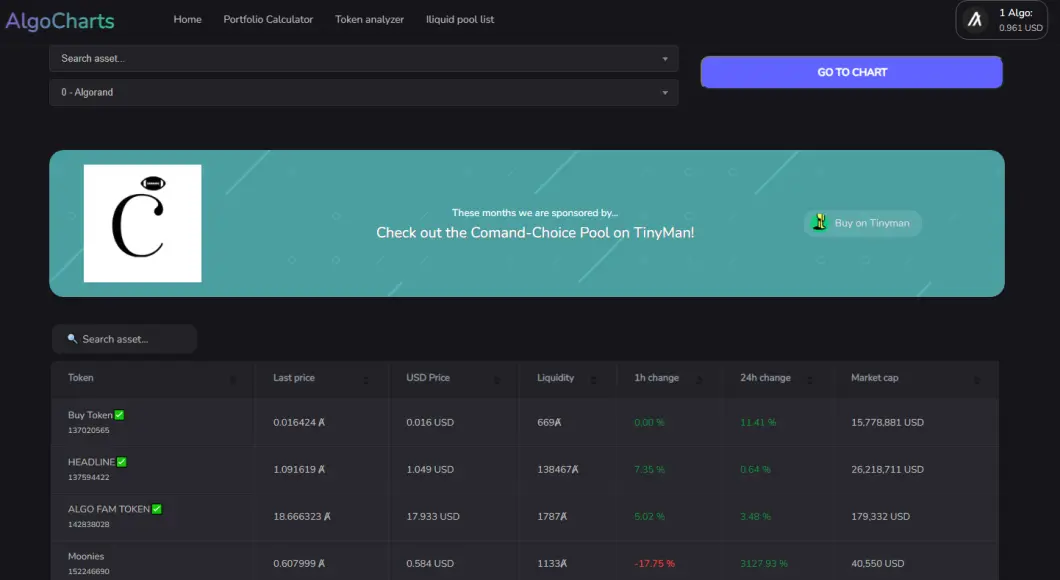
Task: Click the 7.35 % 1h change
Action: (650, 469)
